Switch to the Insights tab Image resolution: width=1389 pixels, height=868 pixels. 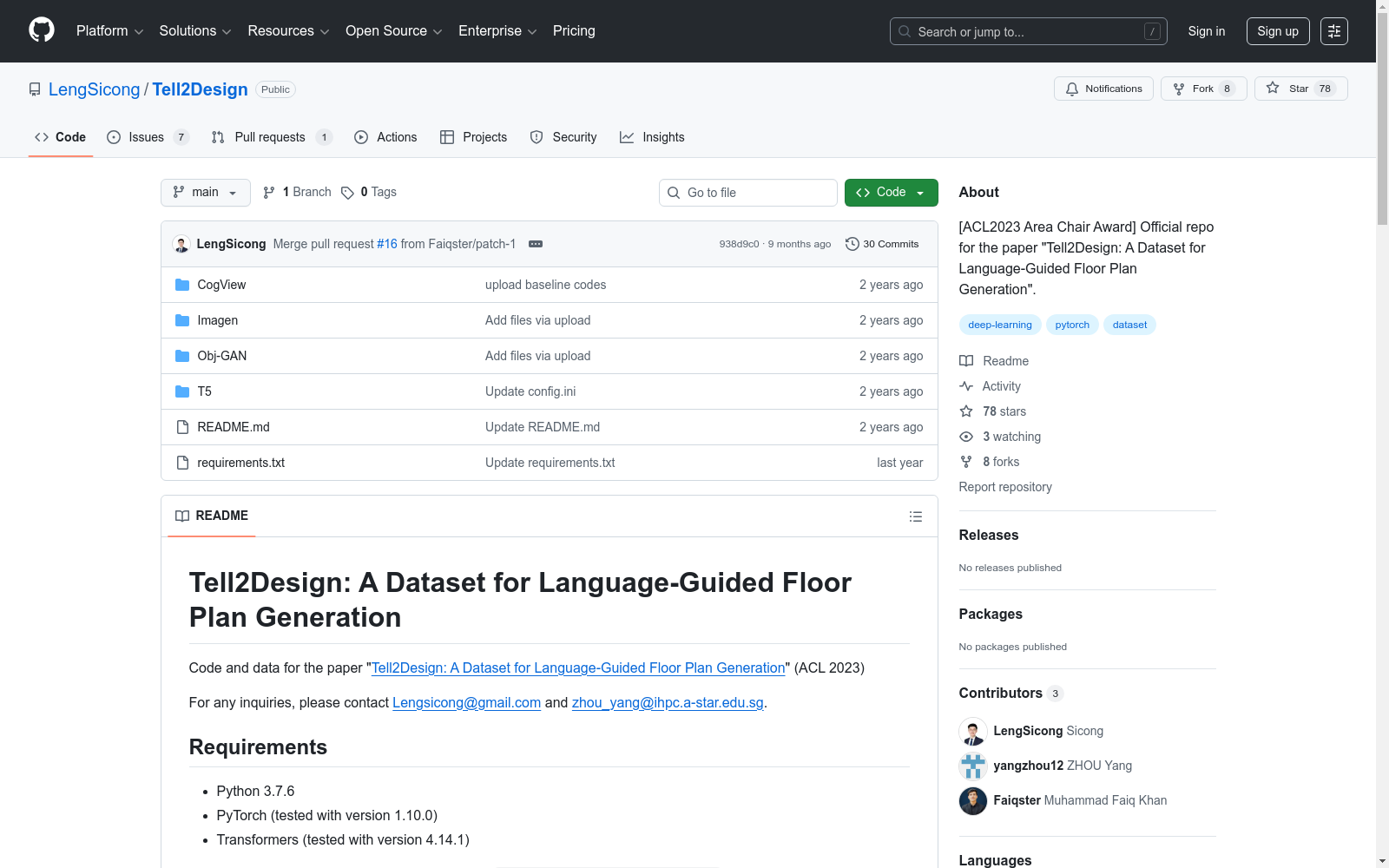(x=652, y=137)
